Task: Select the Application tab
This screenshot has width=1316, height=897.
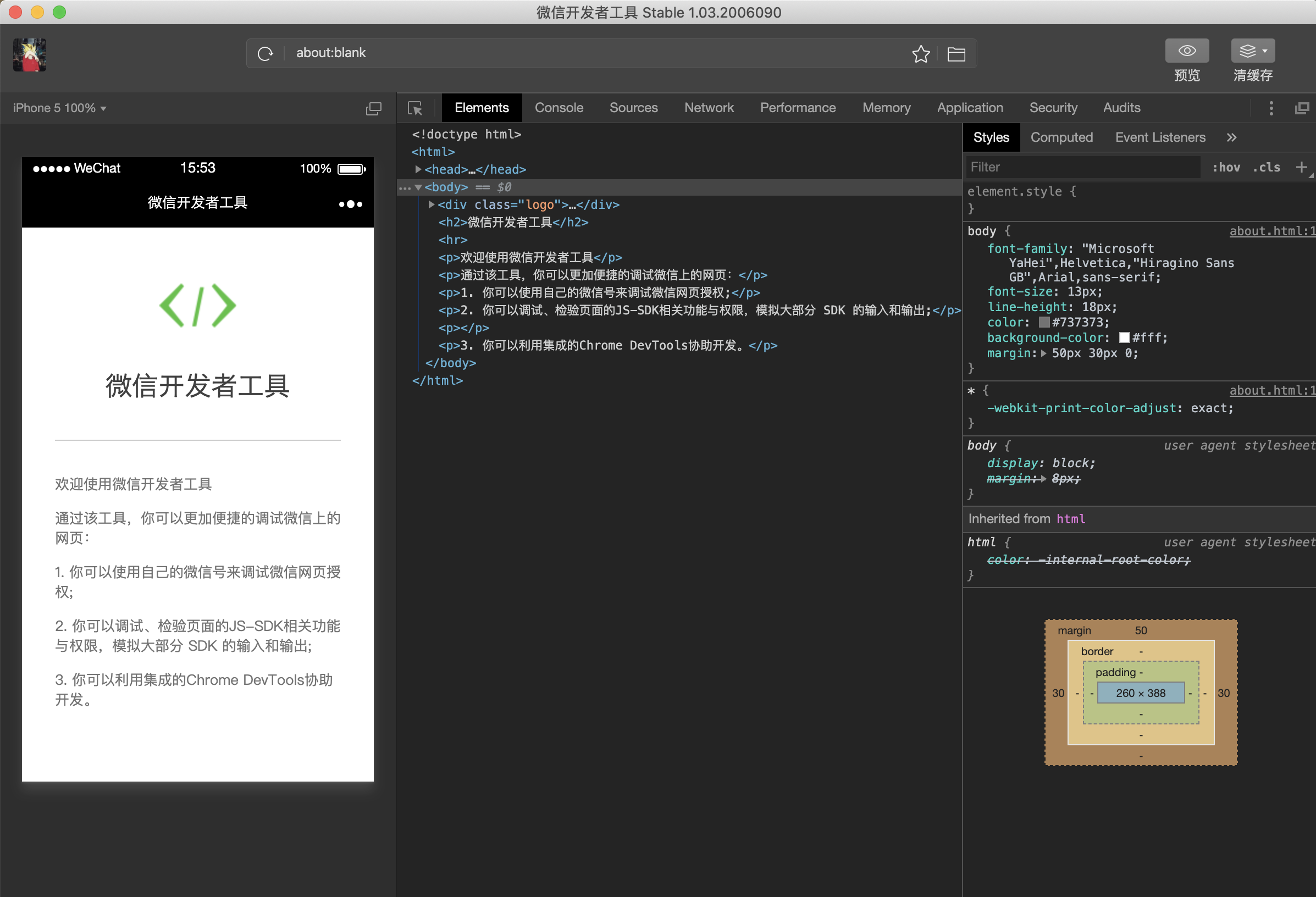Action: coord(970,108)
